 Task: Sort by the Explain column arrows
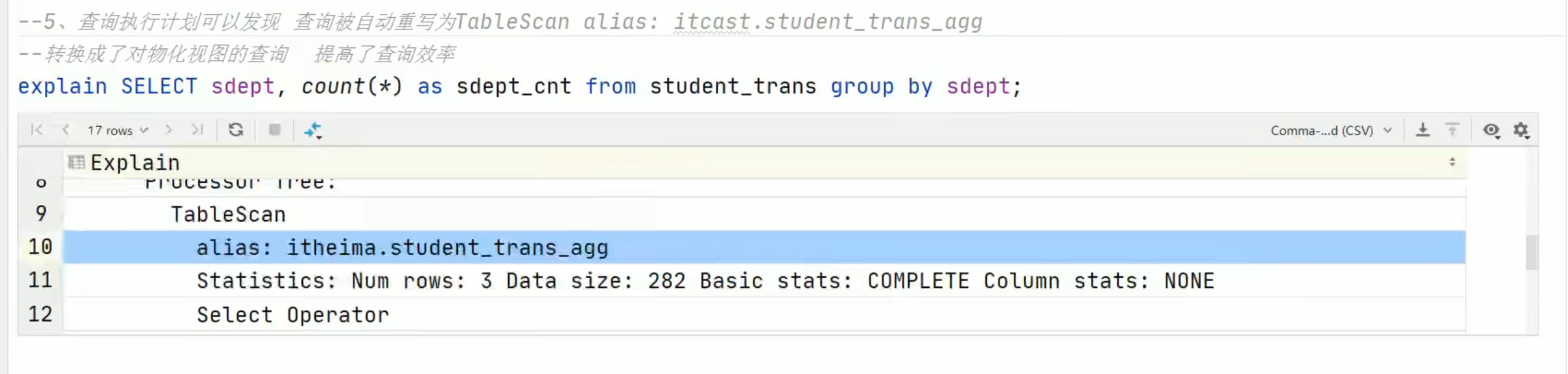pos(1452,162)
